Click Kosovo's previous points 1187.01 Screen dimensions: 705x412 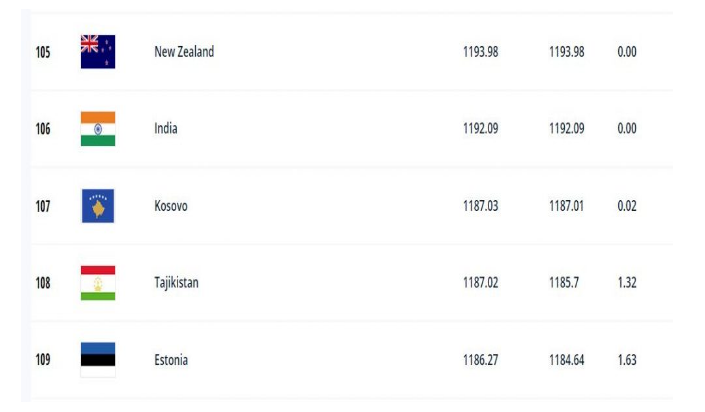click(x=566, y=206)
